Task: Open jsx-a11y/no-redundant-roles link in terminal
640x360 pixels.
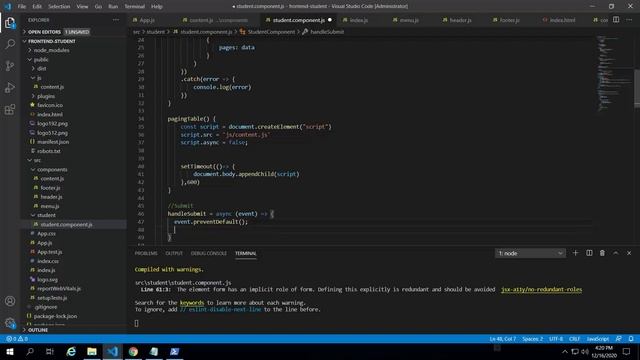Action: click(541, 289)
